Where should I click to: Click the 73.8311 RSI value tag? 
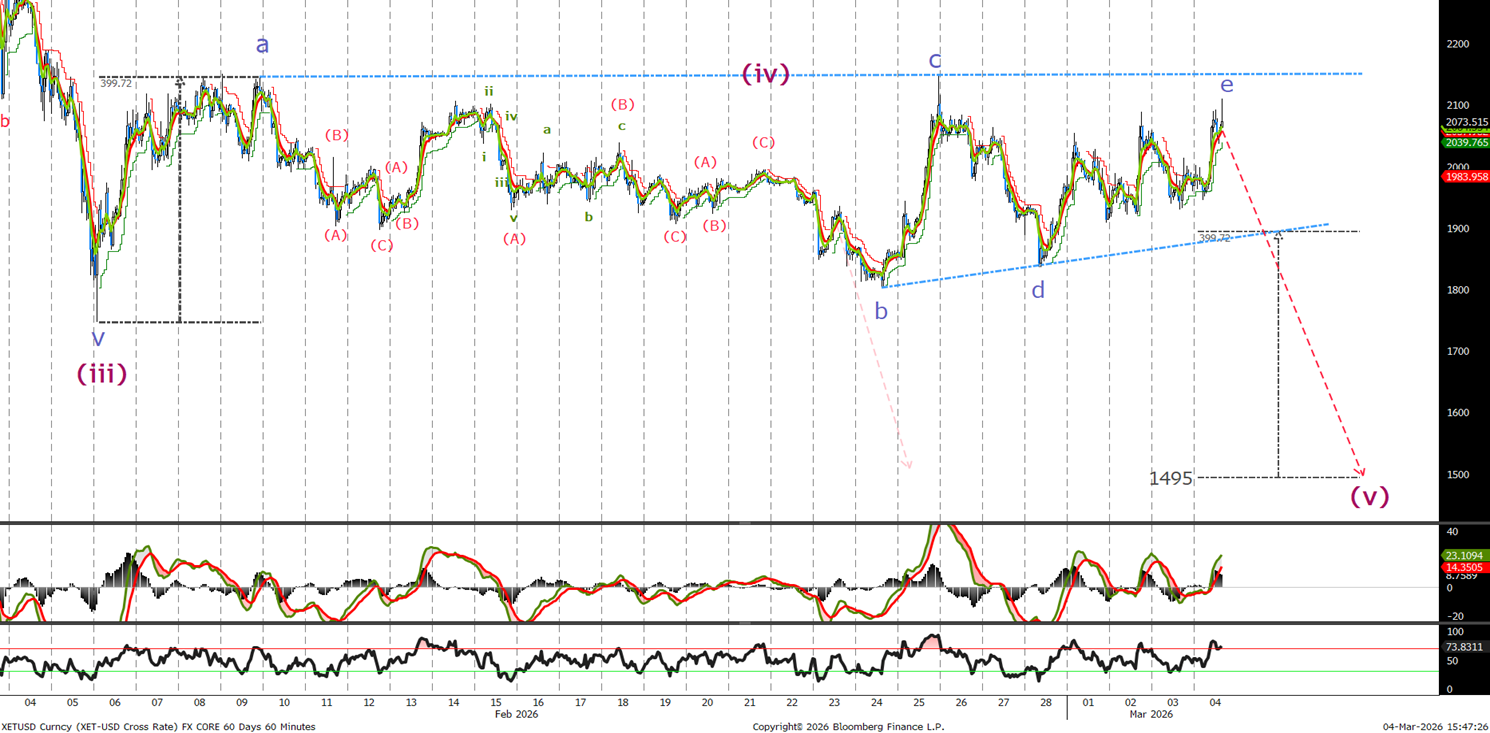pyautogui.click(x=1464, y=647)
